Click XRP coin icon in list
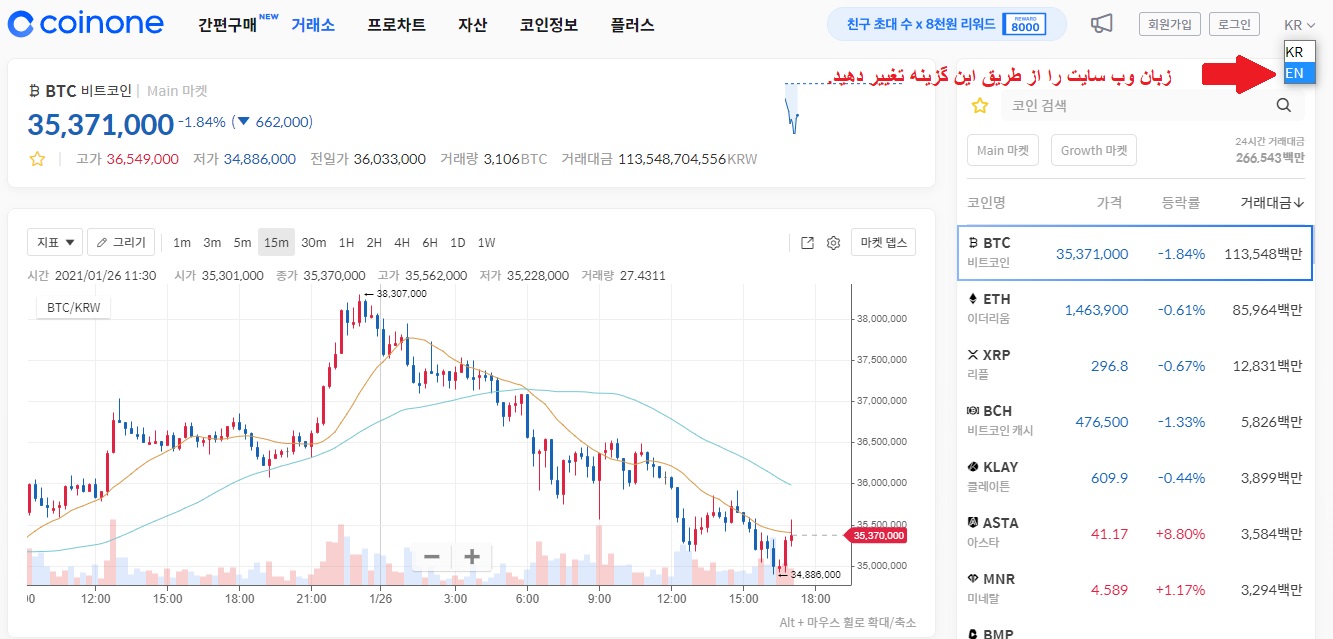1333x639 pixels. pos(973,355)
